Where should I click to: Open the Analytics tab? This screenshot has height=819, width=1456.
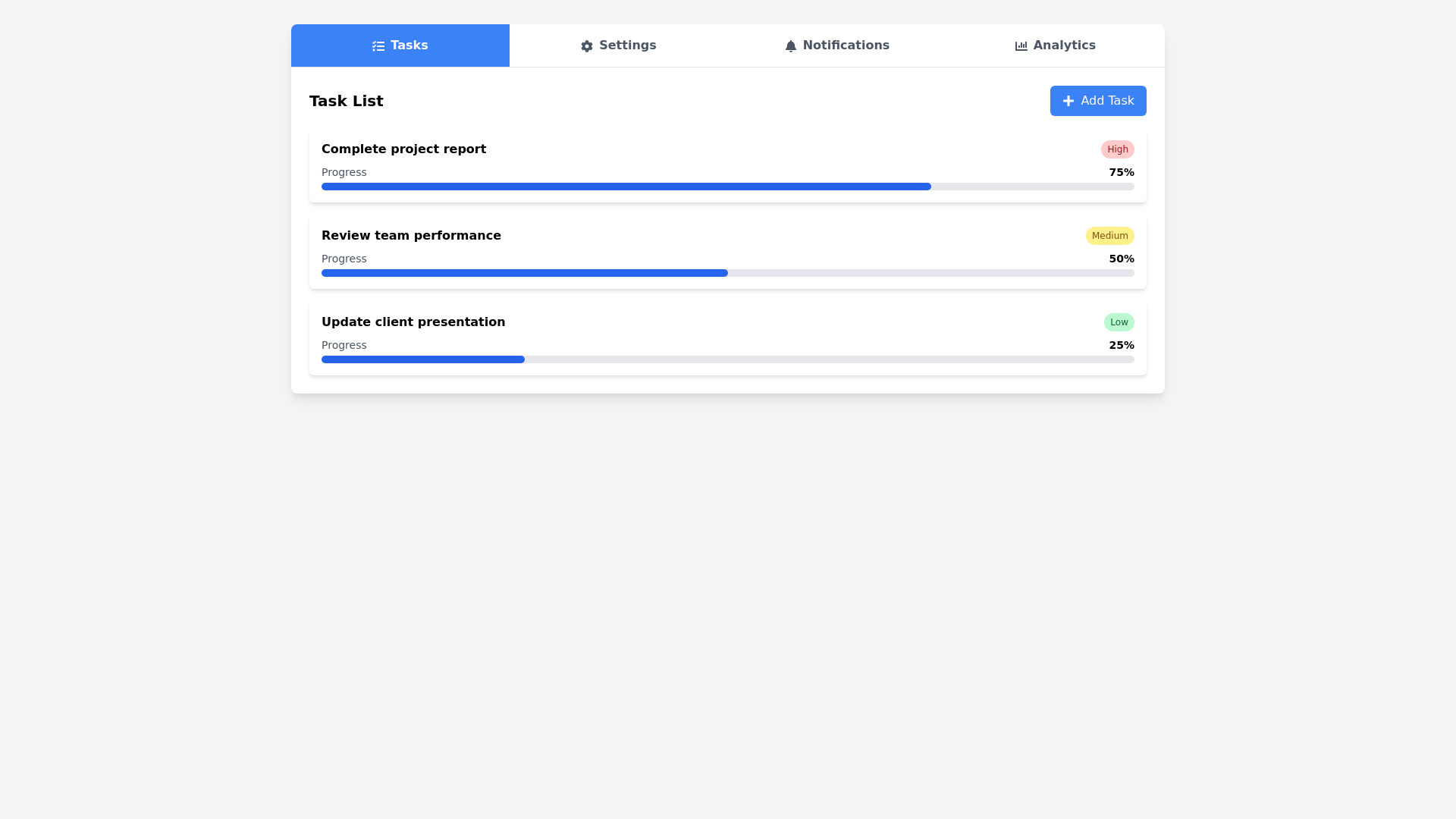tap(1056, 45)
